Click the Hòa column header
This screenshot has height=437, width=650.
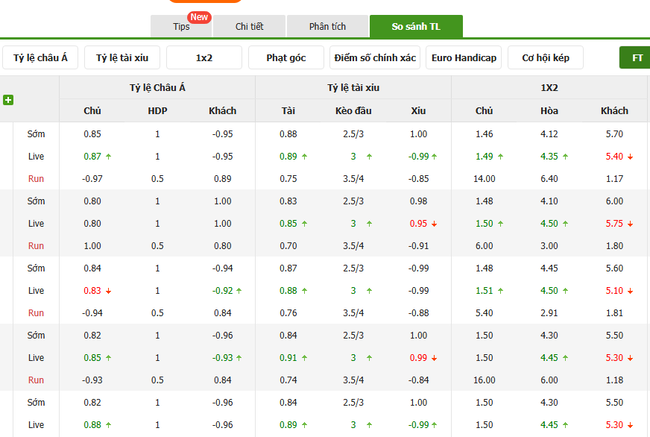(549, 111)
